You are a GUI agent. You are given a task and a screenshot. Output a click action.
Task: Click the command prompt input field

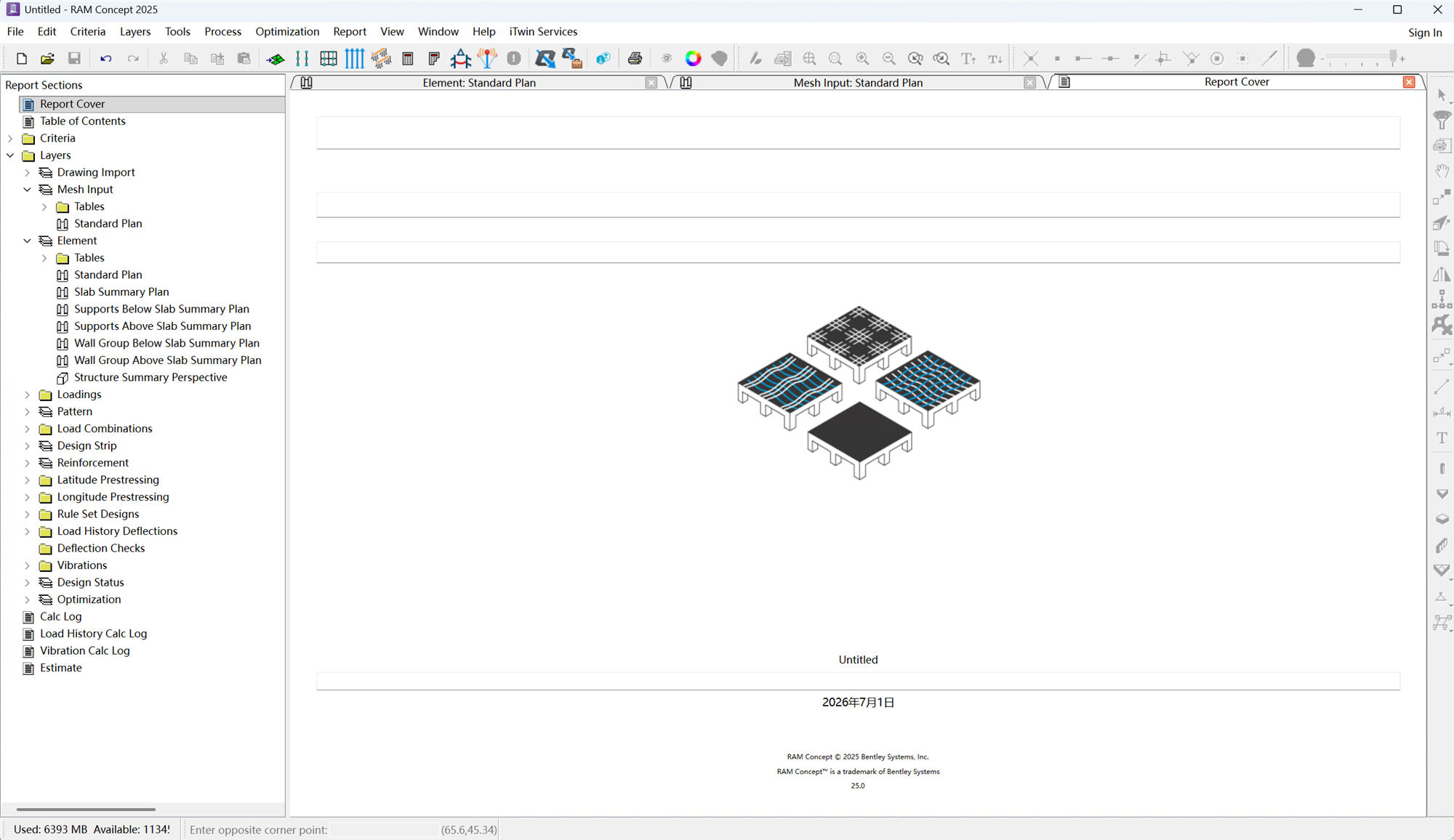[384, 830]
